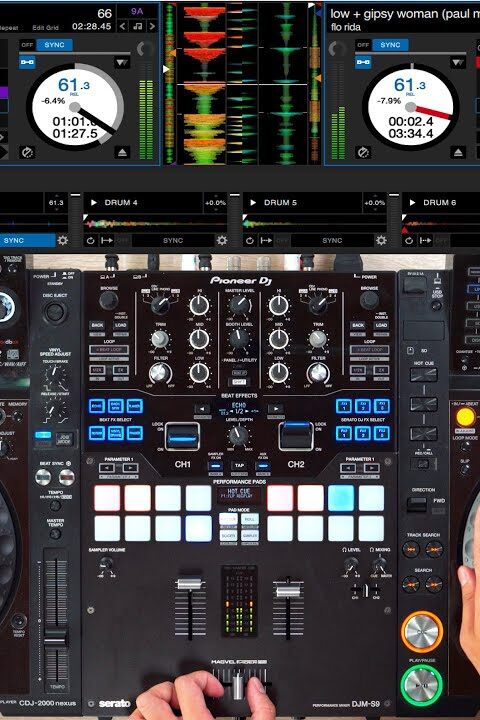Open DRUM 4 slot settings gear
Image resolution: width=480 pixels, height=720 pixels.
222,240
